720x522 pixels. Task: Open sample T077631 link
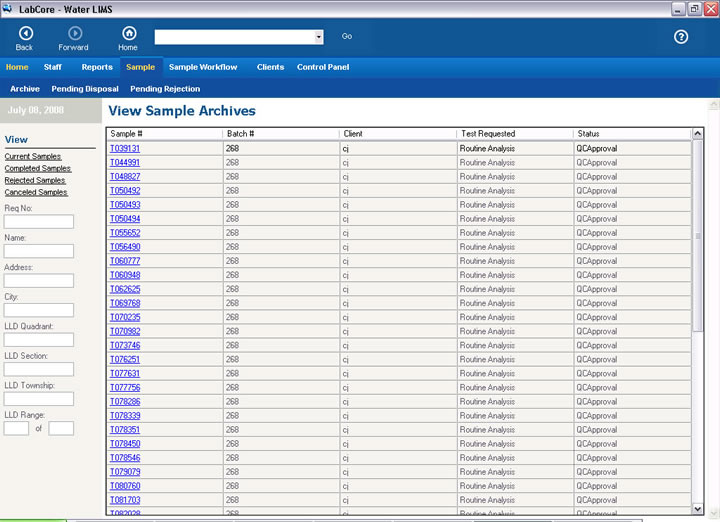pyautogui.click(x=125, y=373)
